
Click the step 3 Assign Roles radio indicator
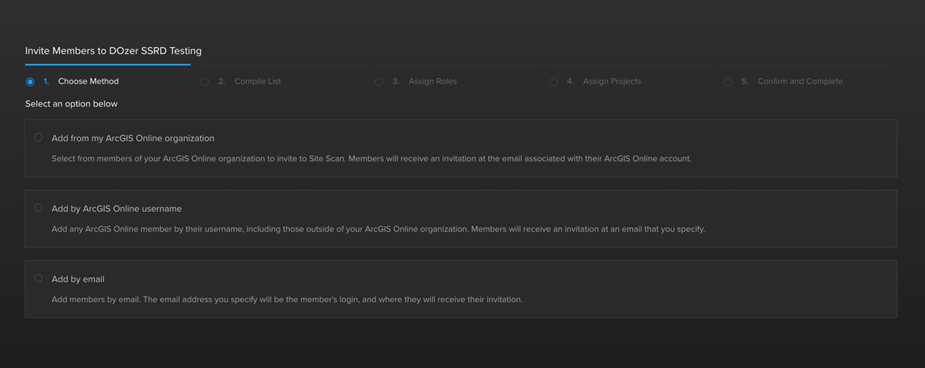[379, 82]
